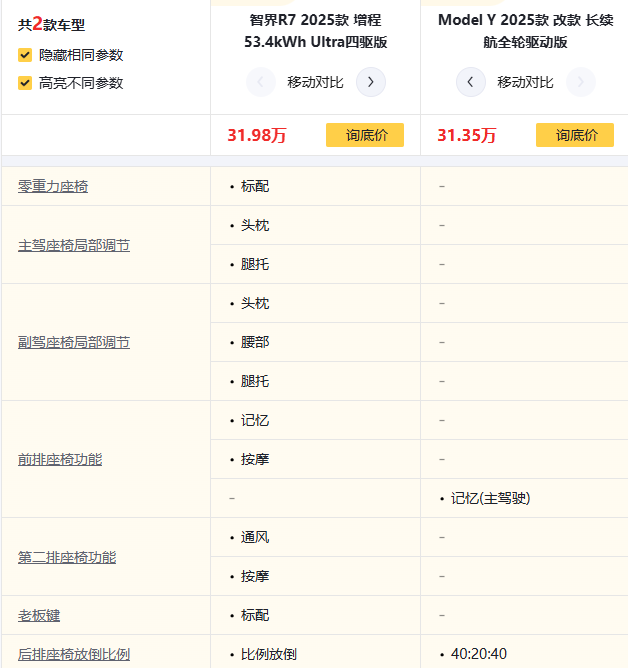This screenshot has height=668, width=628.
Task: Open 副驾座椅局部调节 parameter link
Action: 74,342
